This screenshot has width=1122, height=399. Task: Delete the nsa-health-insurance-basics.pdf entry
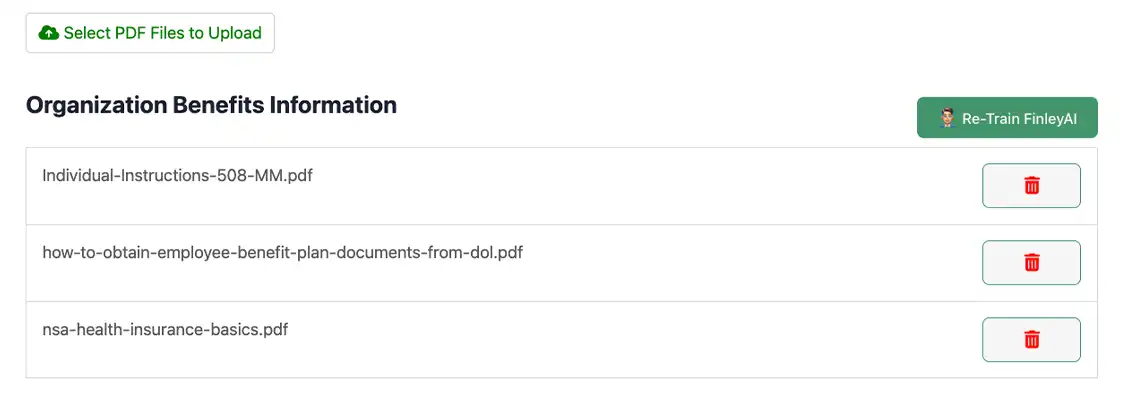(x=1031, y=340)
